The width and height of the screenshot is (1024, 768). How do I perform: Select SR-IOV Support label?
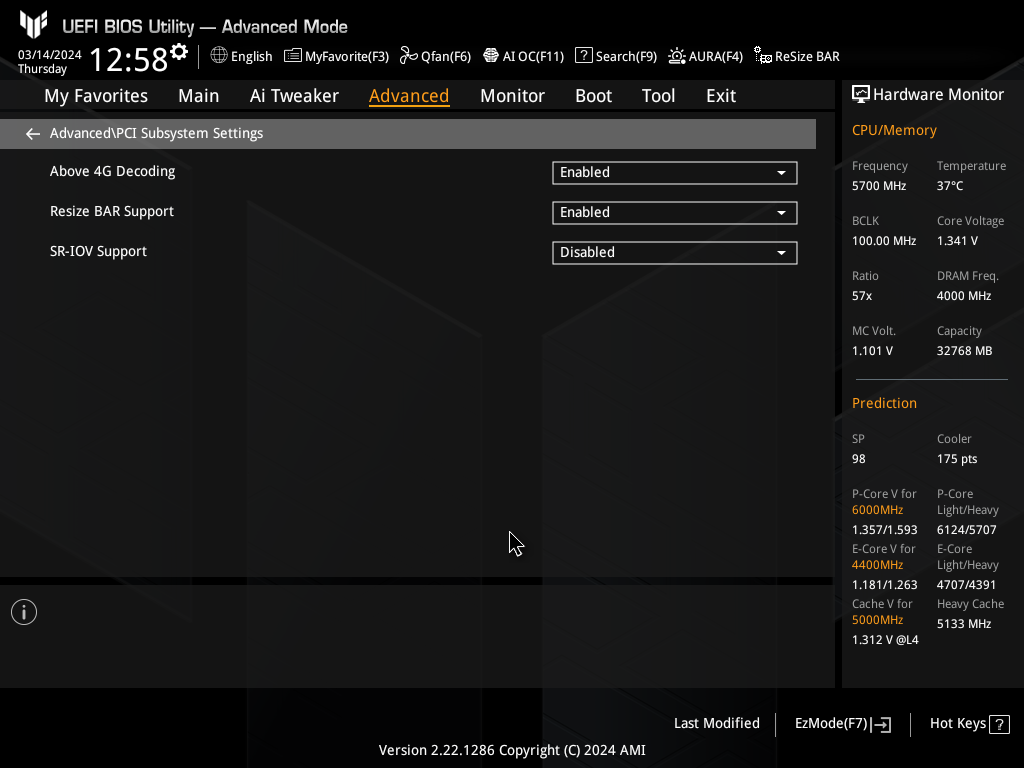(98, 251)
